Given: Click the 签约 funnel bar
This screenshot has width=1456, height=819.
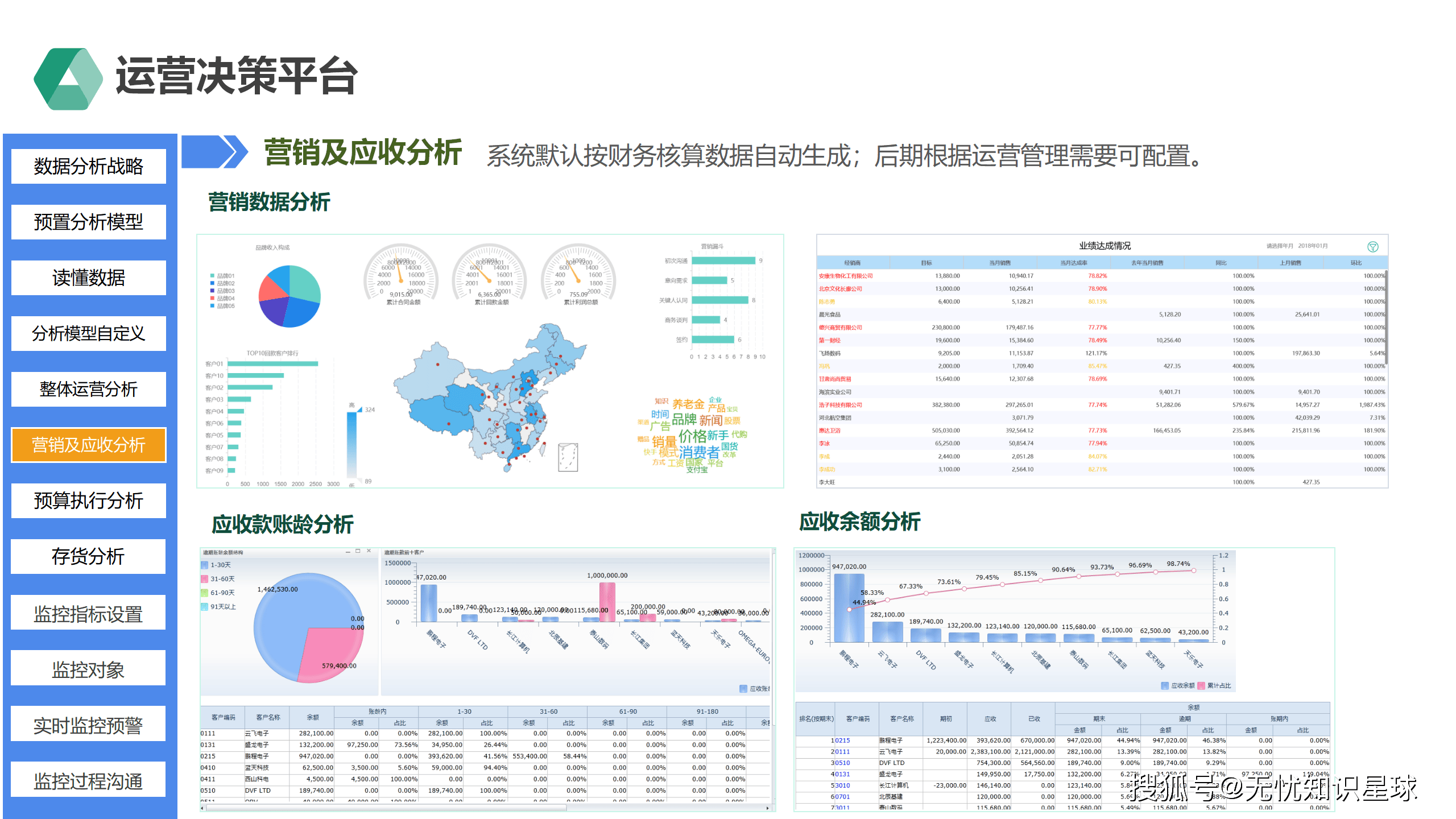Looking at the screenshot, I should coord(713,340).
